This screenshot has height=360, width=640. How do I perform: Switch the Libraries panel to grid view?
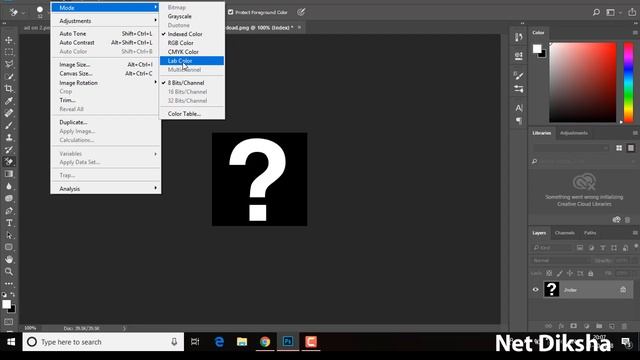(619, 148)
